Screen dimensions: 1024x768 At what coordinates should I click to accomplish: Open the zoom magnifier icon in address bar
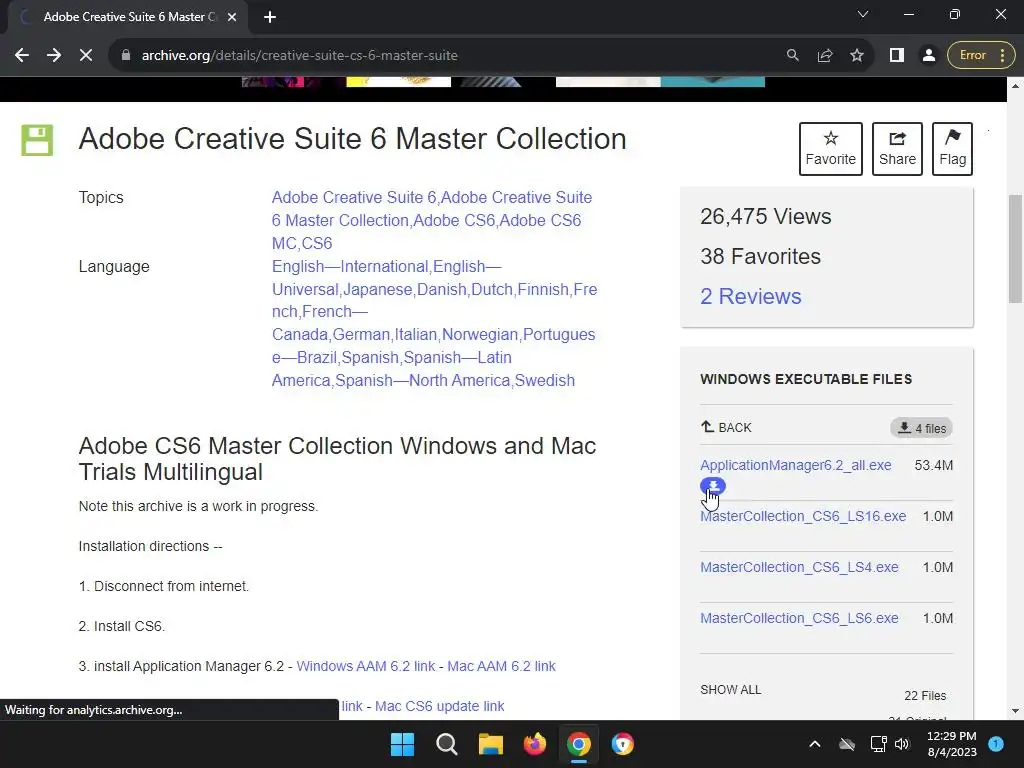(793, 56)
